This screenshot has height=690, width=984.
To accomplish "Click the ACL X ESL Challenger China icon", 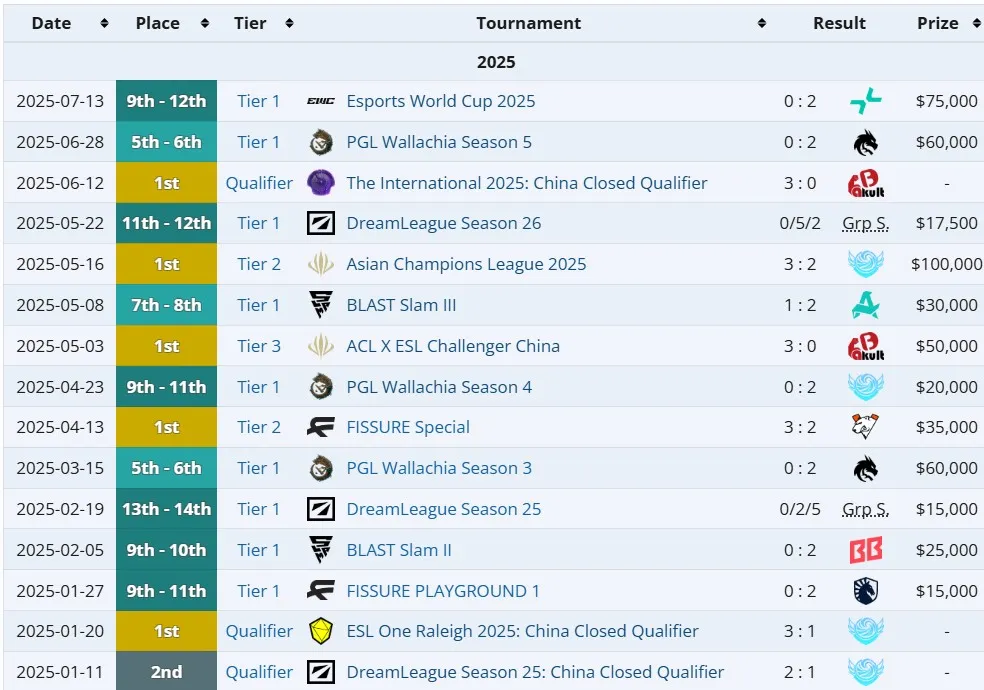I will [321, 346].
